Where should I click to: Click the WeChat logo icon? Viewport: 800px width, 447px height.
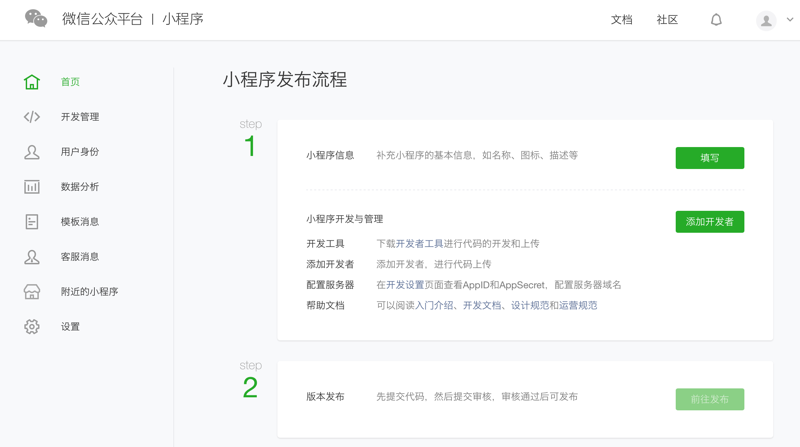click(36, 19)
